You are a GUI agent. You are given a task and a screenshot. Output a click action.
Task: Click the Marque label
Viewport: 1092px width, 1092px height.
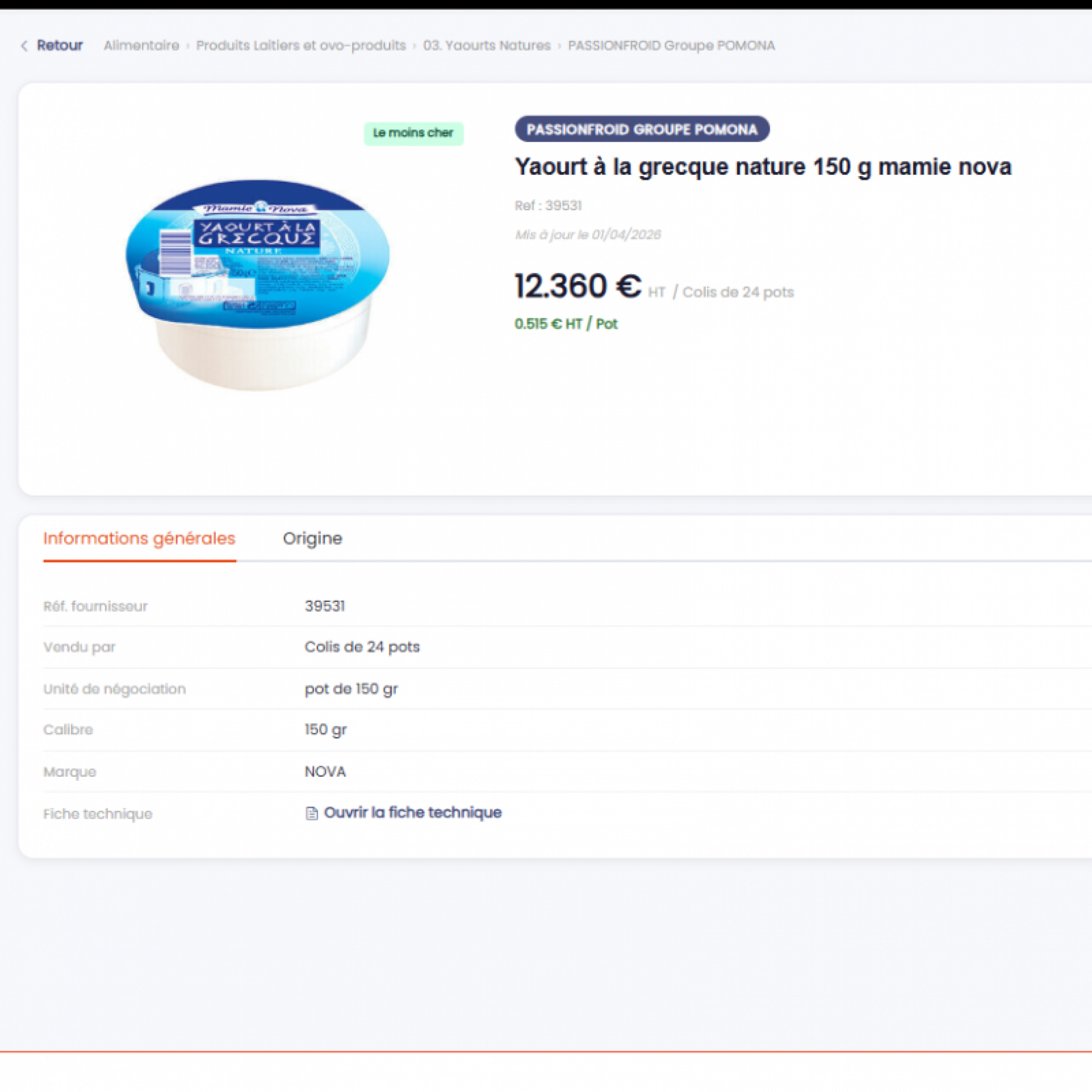(x=70, y=772)
